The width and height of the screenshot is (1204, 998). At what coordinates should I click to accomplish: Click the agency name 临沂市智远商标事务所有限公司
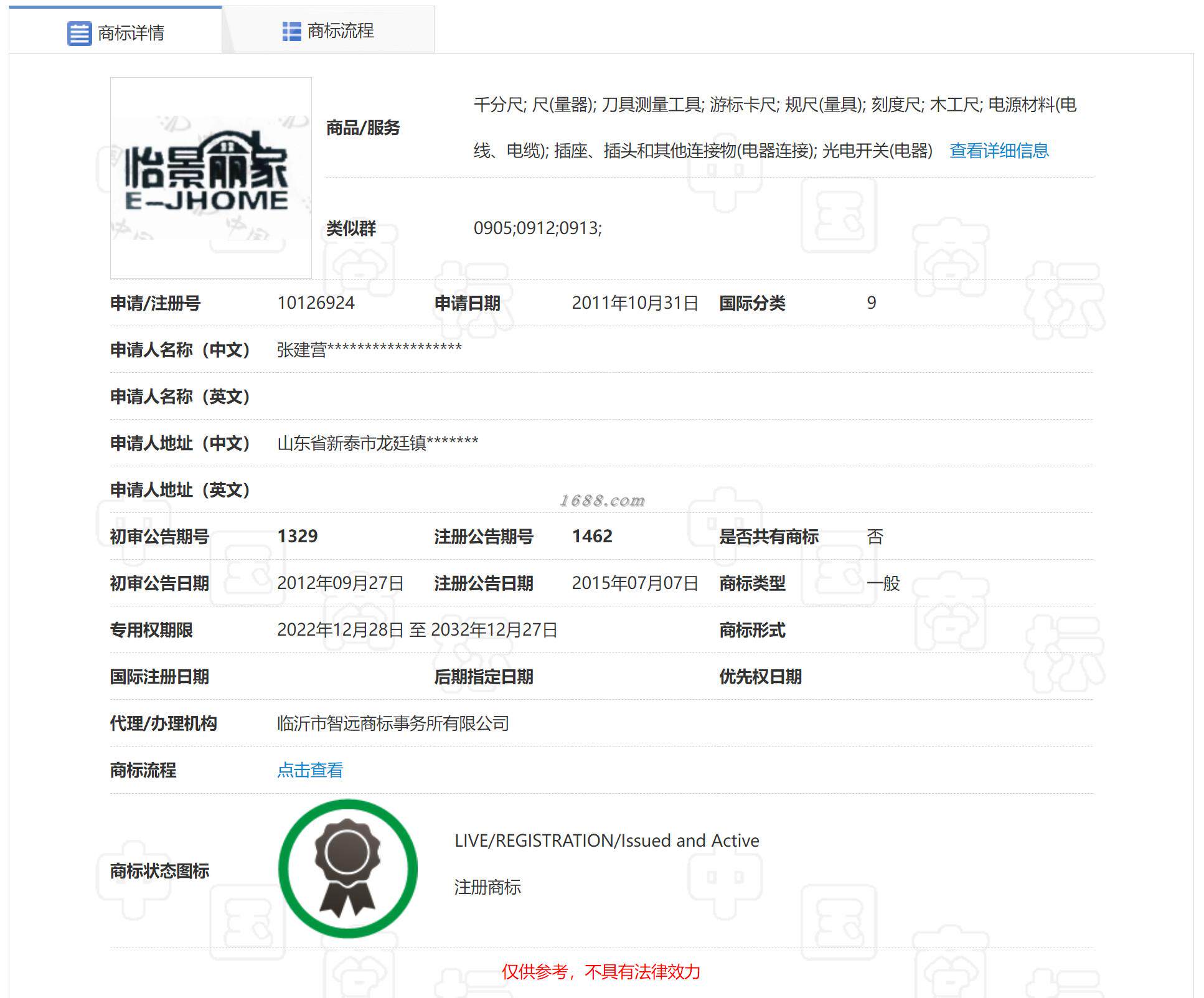393,723
